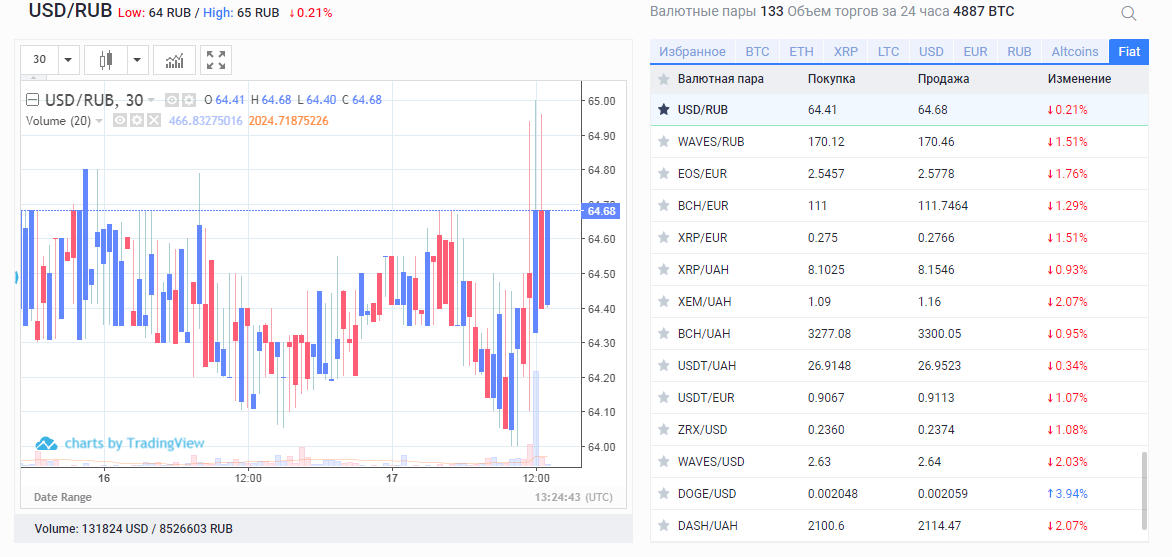1172x557 pixels.
Task: Toggle visibility eye of USD/RUB series
Action: coord(171,99)
